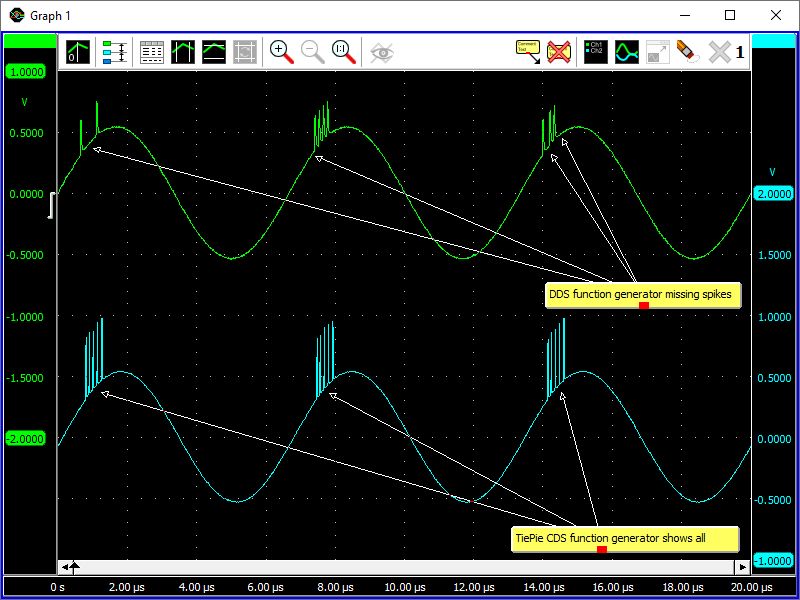Screen dimensions: 800x600
Task: Open the axis layout icon with colored boxes
Action: point(114,52)
